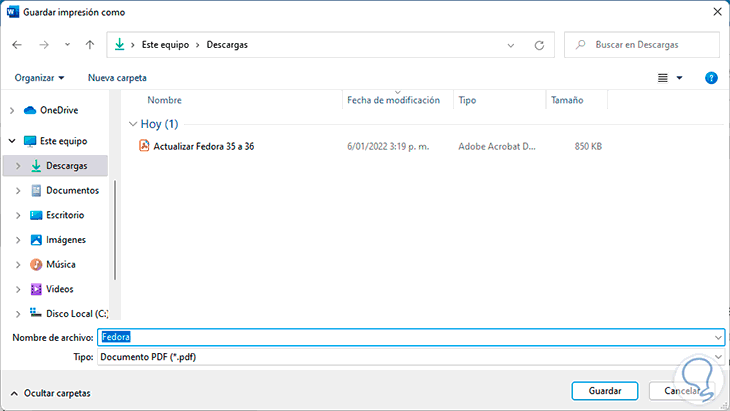Select Este equipo in the sidebar
This screenshot has height=411, width=730.
(x=63, y=141)
